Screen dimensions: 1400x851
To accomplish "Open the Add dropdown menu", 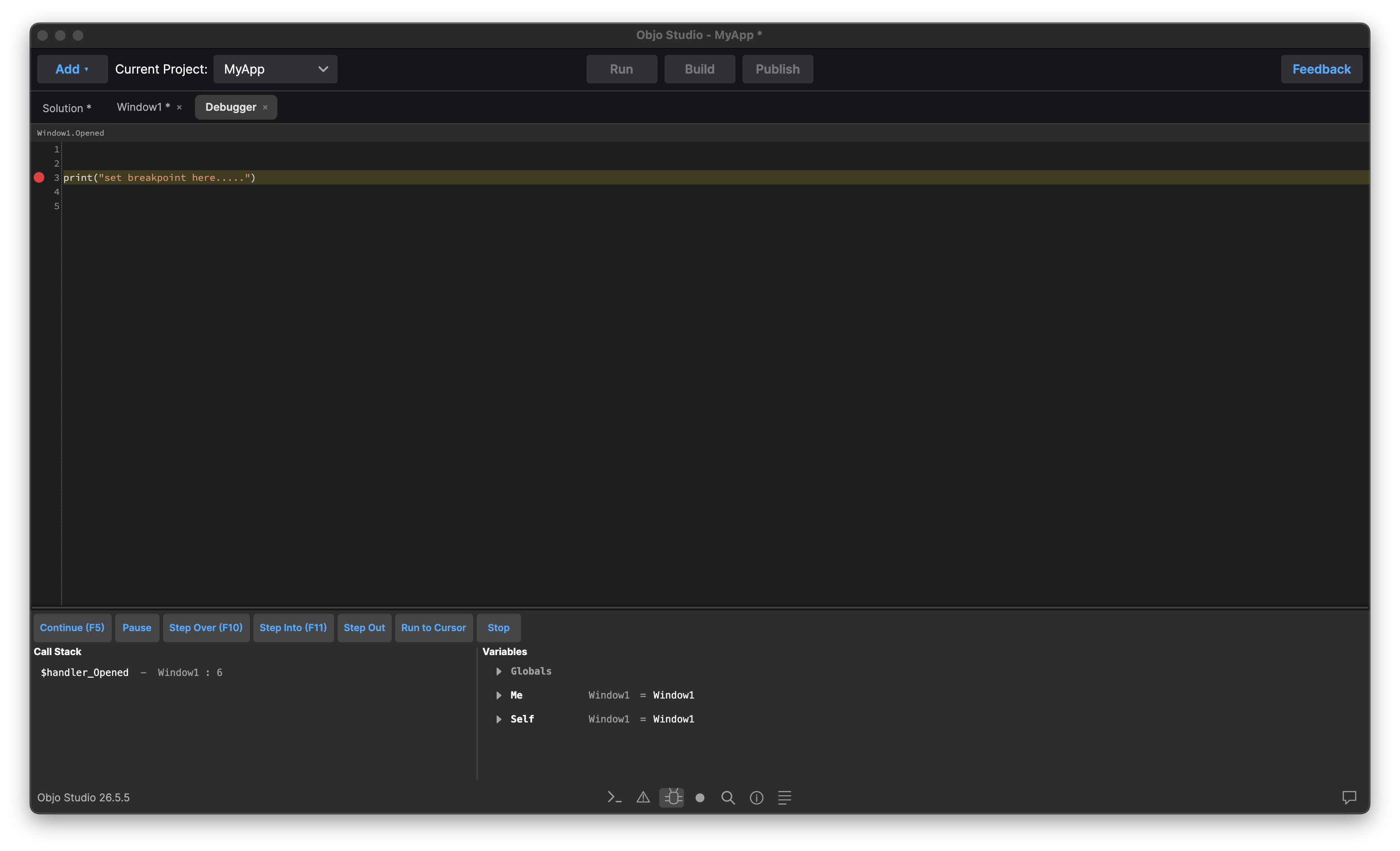I will coord(72,69).
